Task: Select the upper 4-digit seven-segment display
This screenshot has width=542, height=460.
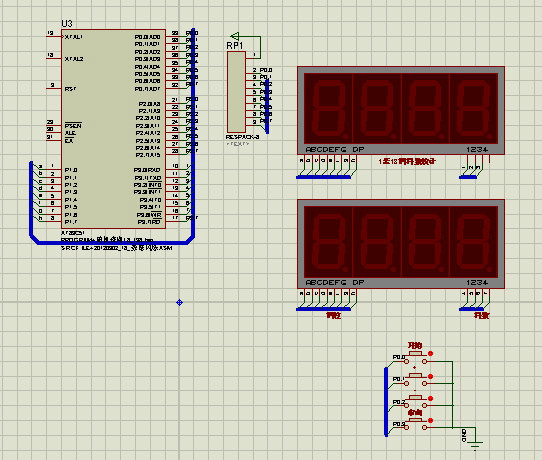Action: pos(401,110)
